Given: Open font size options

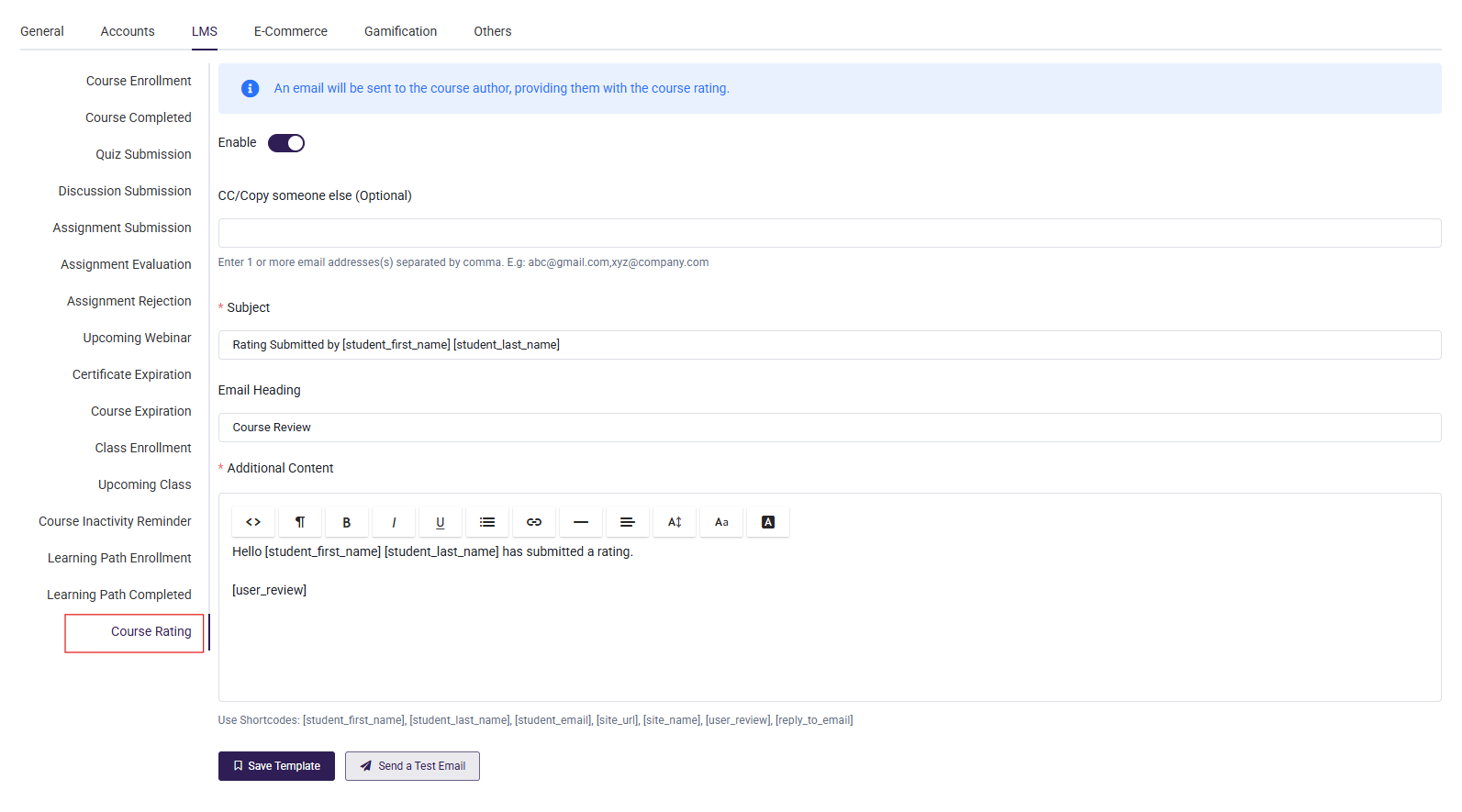Looking at the screenshot, I should coord(721,522).
